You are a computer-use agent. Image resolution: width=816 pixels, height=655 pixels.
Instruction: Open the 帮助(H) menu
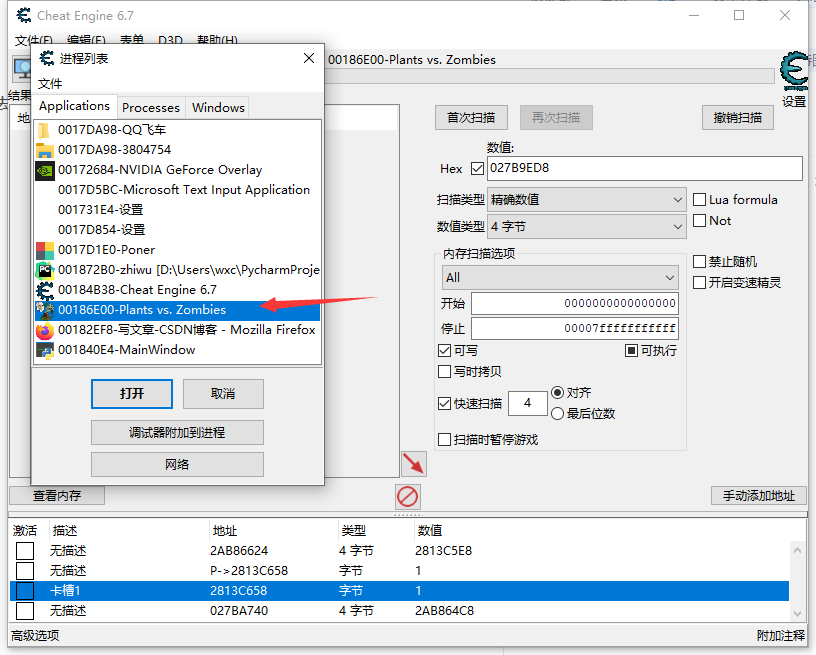tap(217, 40)
